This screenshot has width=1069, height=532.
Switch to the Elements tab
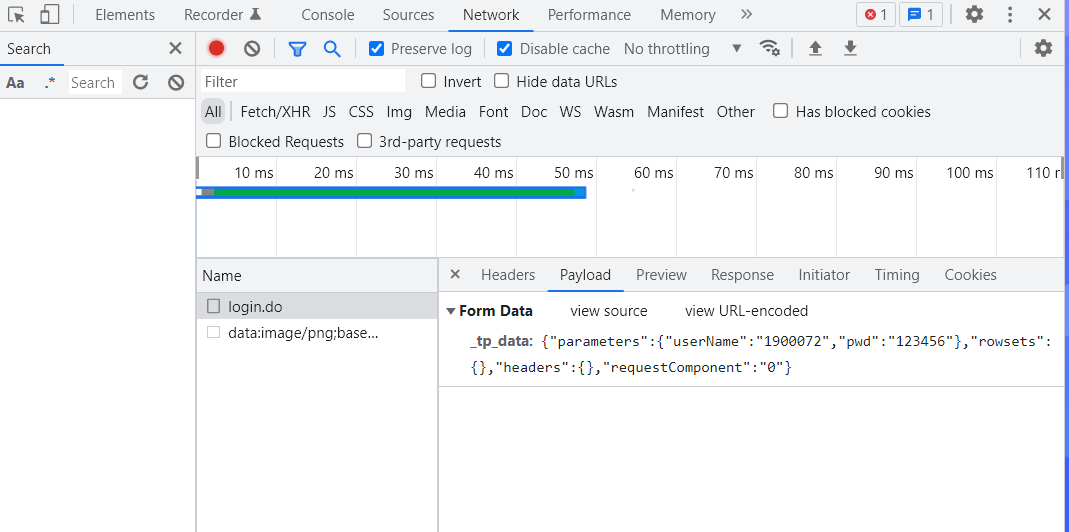125,14
